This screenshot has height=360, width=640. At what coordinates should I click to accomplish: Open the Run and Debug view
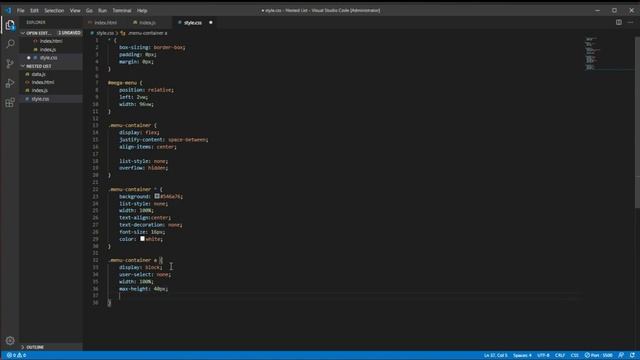coord(10,83)
